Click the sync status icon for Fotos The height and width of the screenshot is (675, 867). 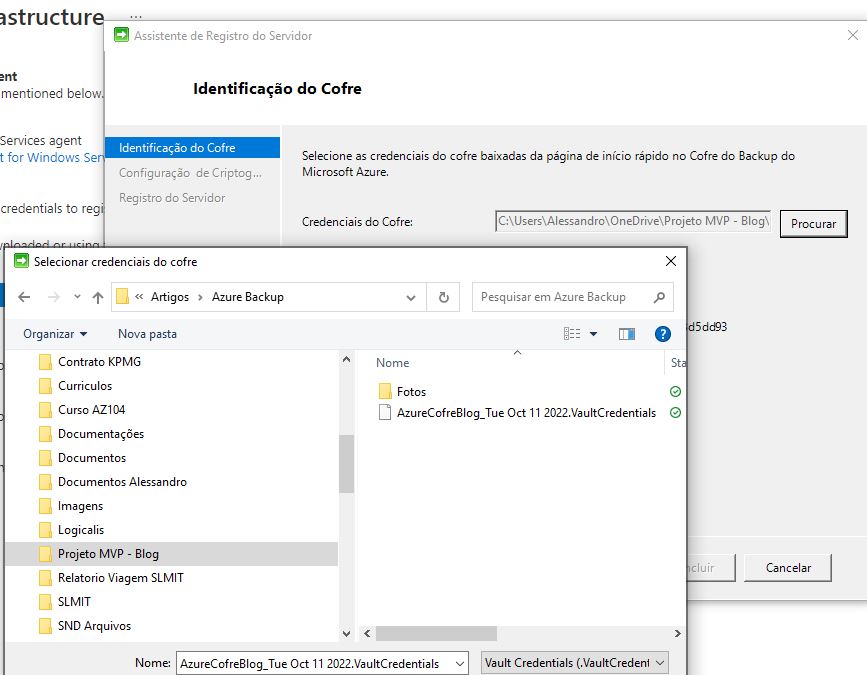(x=675, y=391)
